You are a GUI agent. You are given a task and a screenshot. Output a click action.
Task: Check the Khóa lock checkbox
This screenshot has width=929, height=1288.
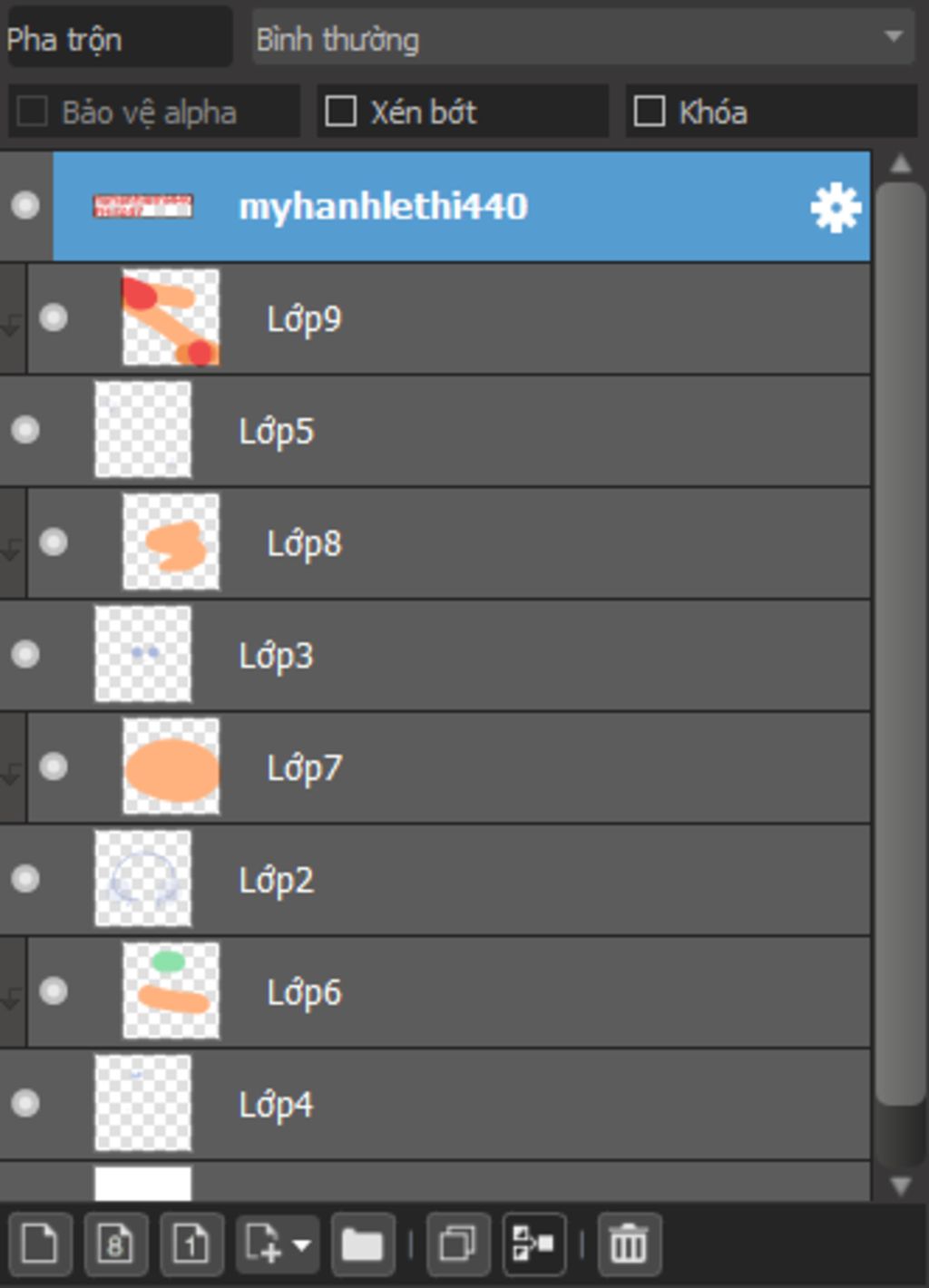click(649, 112)
